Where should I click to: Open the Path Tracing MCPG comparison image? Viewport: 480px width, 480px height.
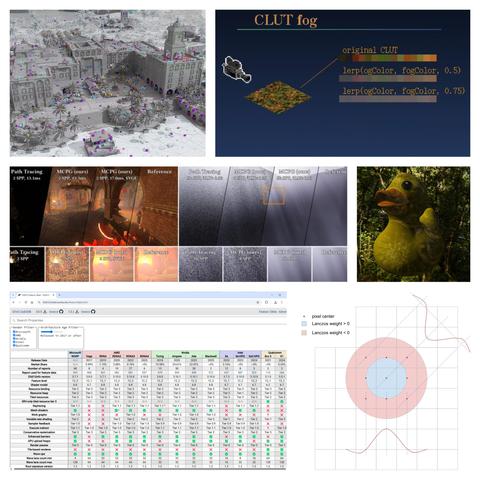point(178,224)
